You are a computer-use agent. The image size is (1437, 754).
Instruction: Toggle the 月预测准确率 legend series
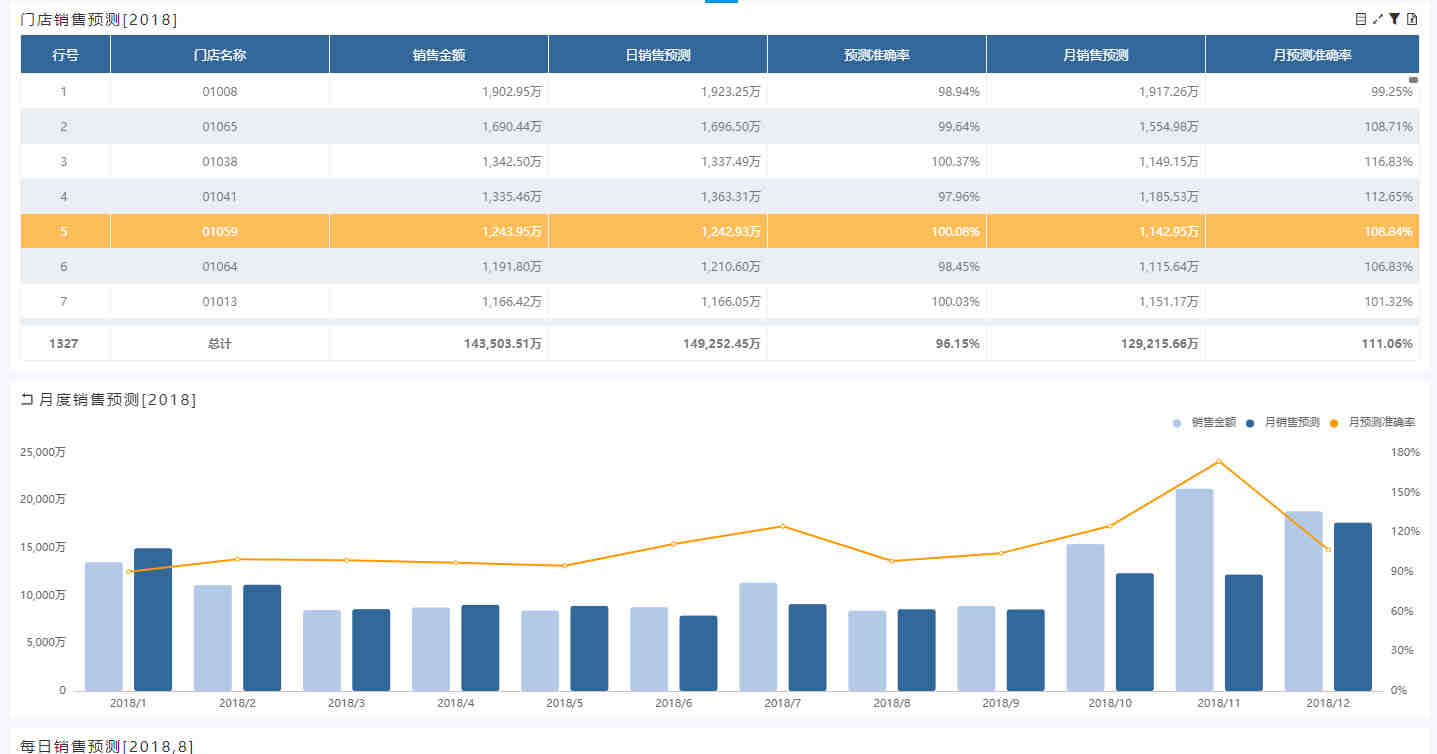[1373, 423]
